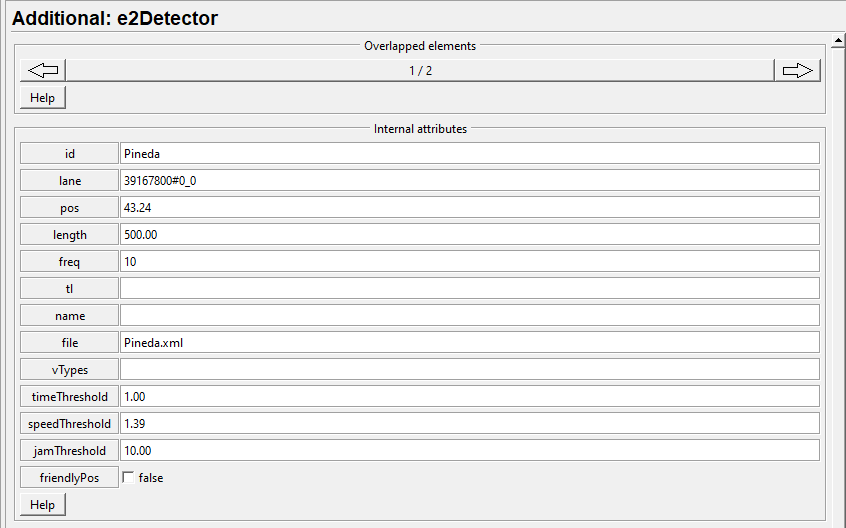
Task: Click the empty vTypes field
Action: pyautogui.click(x=469, y=370)
